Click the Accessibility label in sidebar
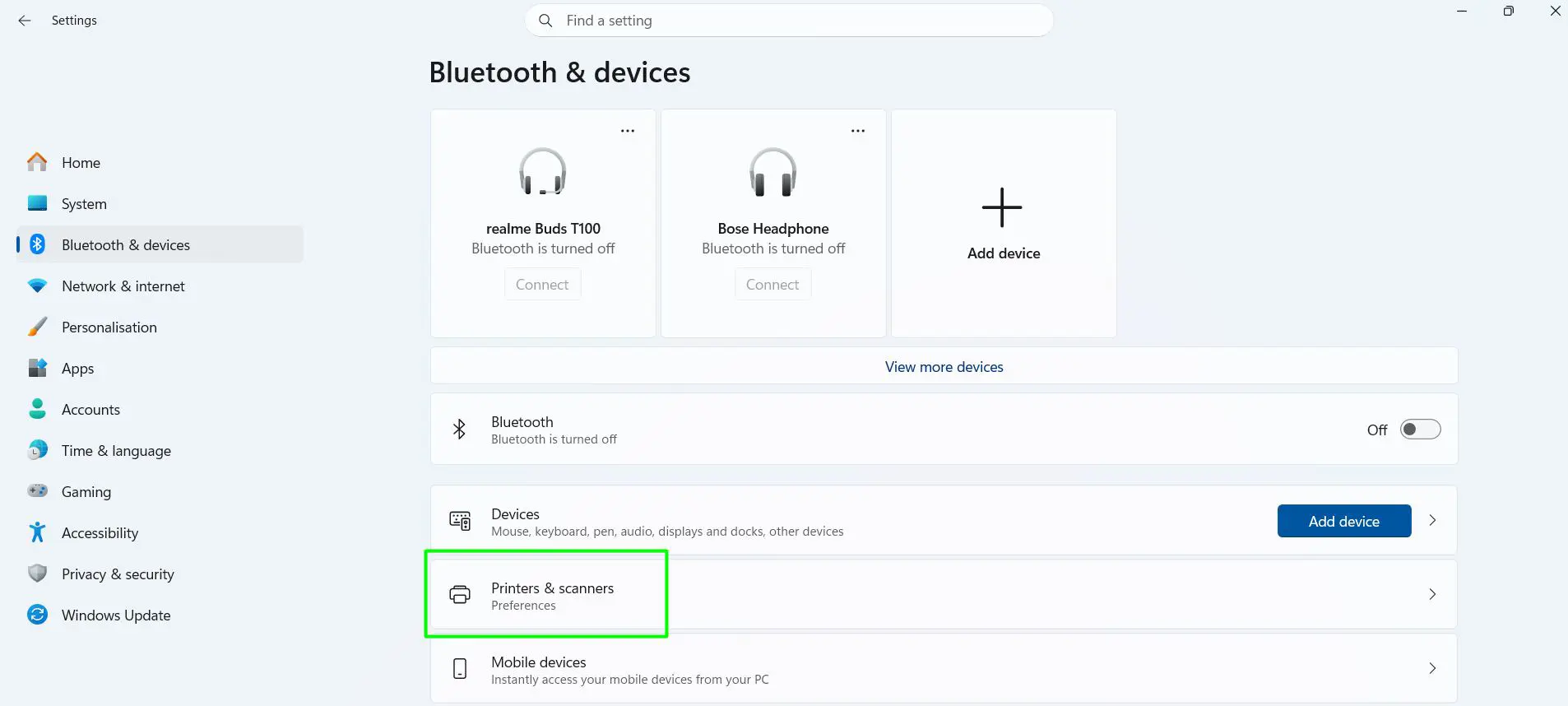 [x=100, y=532]
